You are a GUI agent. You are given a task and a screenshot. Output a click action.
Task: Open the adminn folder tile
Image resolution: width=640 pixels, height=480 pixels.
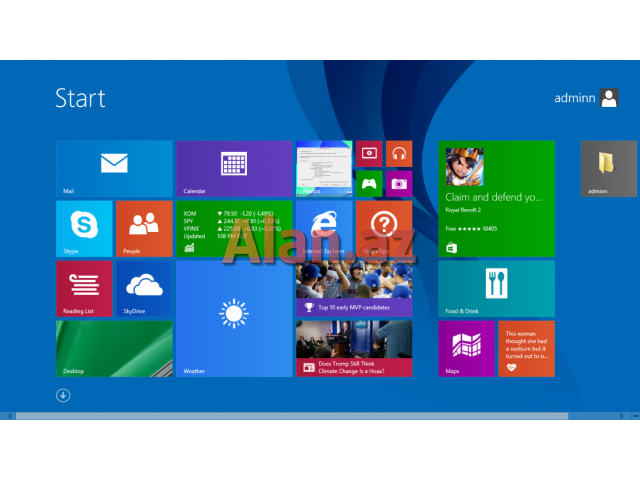(x=610, y=169)
